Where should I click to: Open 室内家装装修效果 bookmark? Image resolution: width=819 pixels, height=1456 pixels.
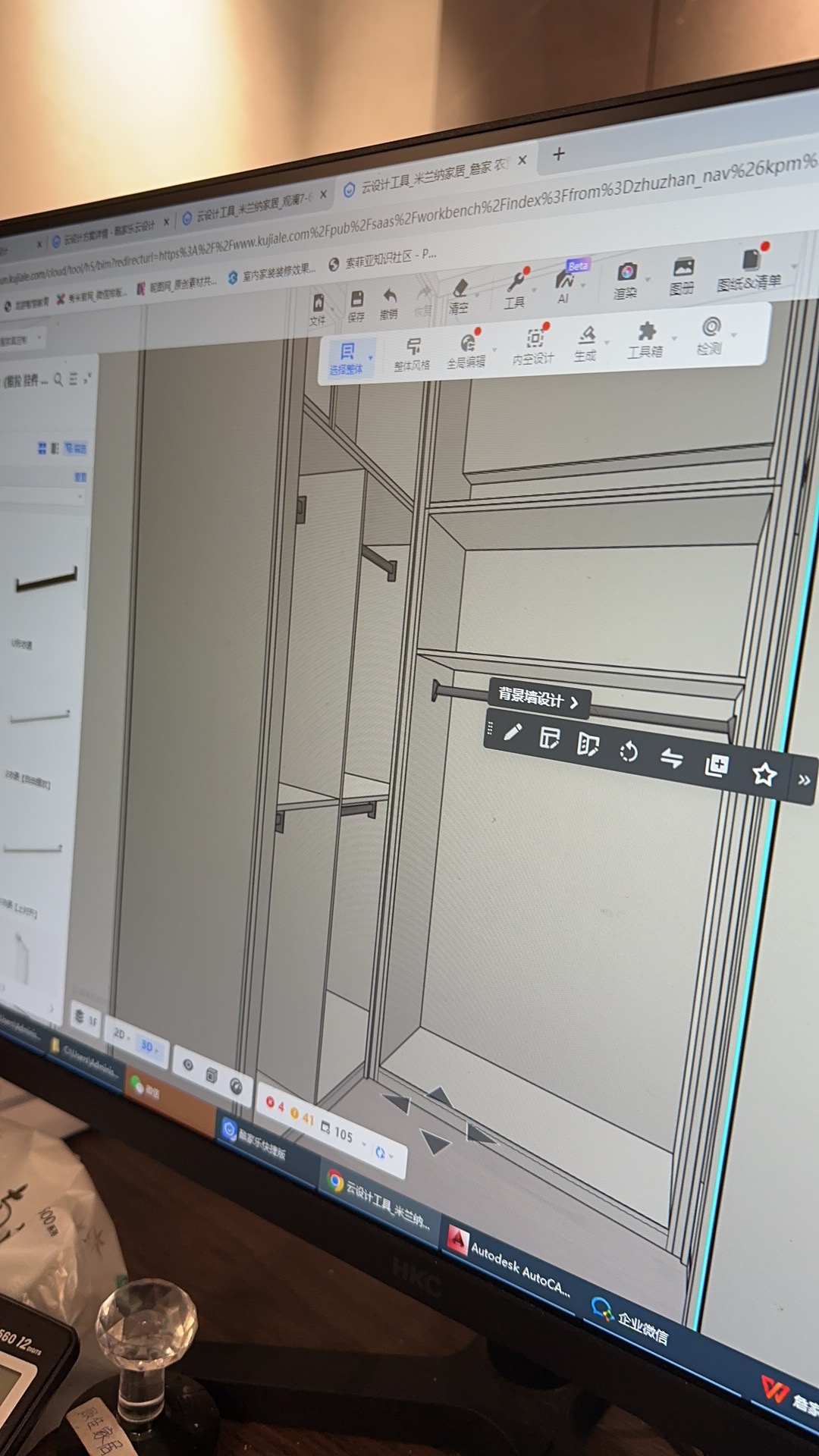(x=272, y=273)
